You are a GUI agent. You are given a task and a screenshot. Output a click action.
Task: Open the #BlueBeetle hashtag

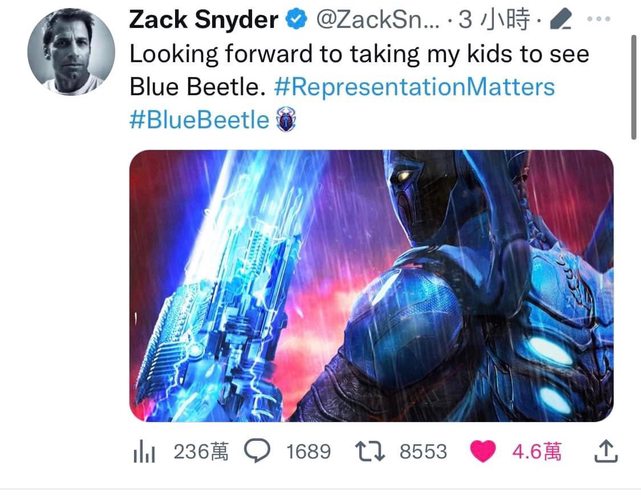coord(199,120)
